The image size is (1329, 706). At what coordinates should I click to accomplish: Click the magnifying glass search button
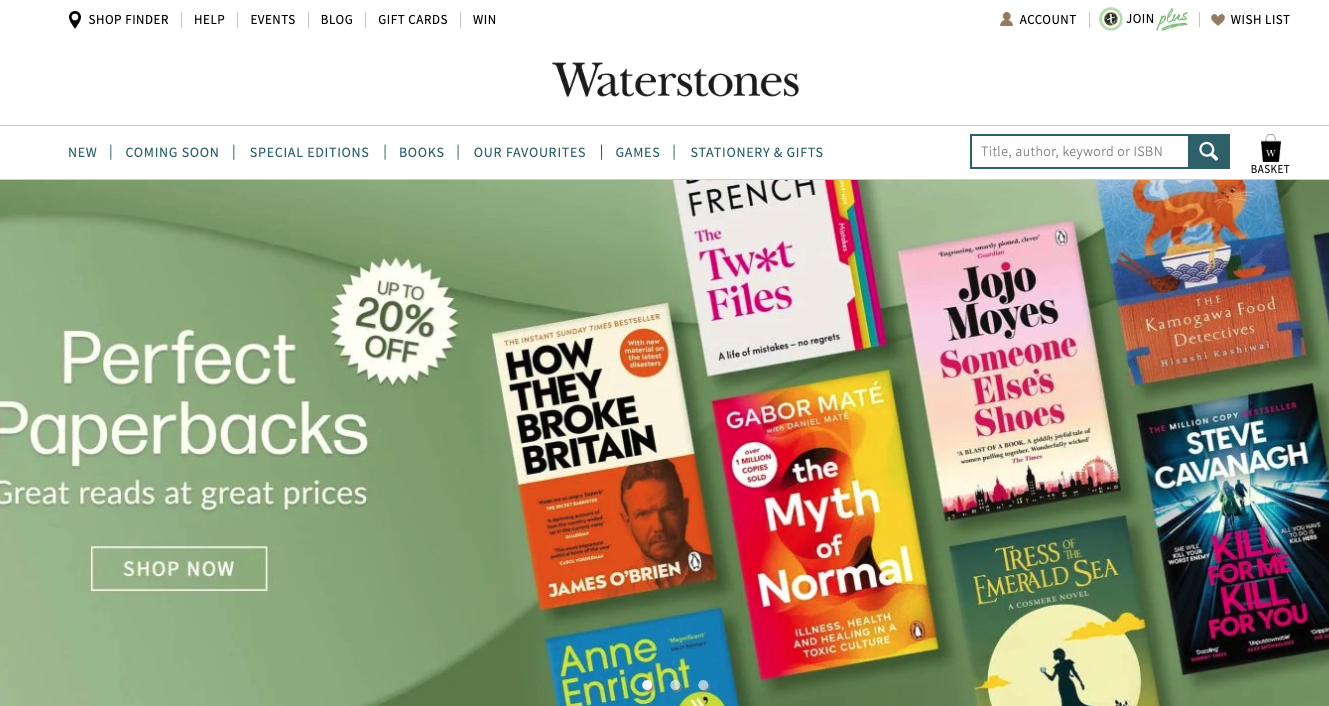pos(1209,151)
